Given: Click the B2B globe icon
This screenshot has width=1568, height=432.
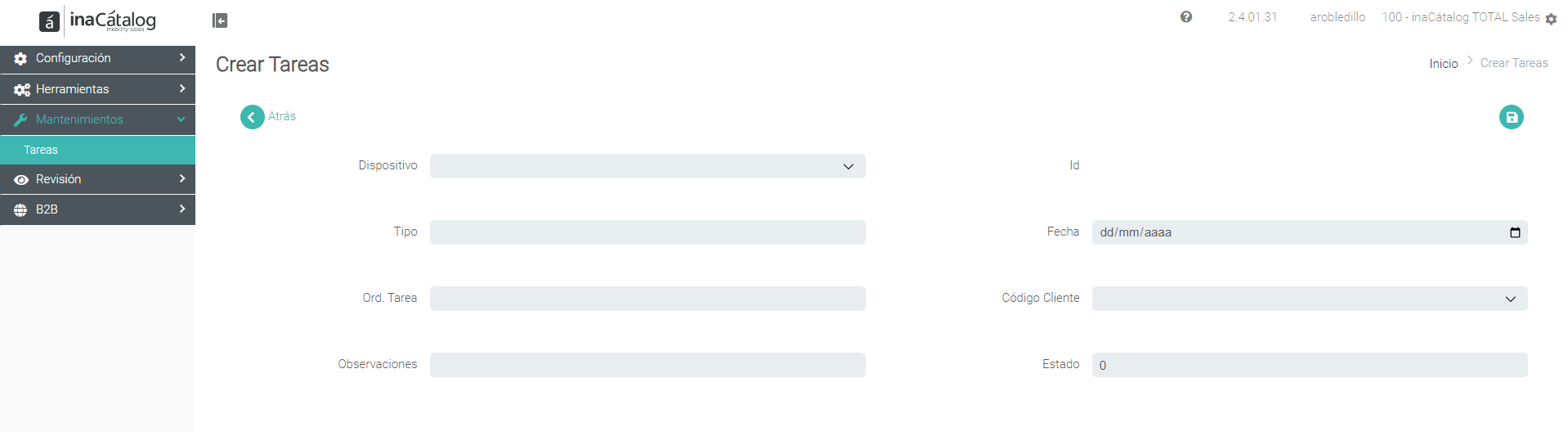Looking at the screenshot, I should (x=20, y=209).
